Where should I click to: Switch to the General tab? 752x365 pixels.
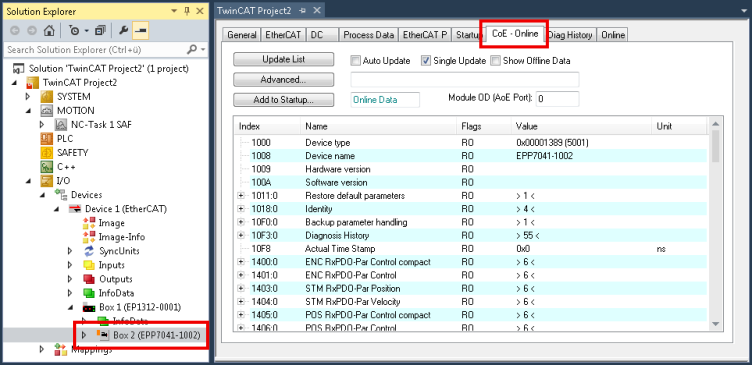point(241,35)
